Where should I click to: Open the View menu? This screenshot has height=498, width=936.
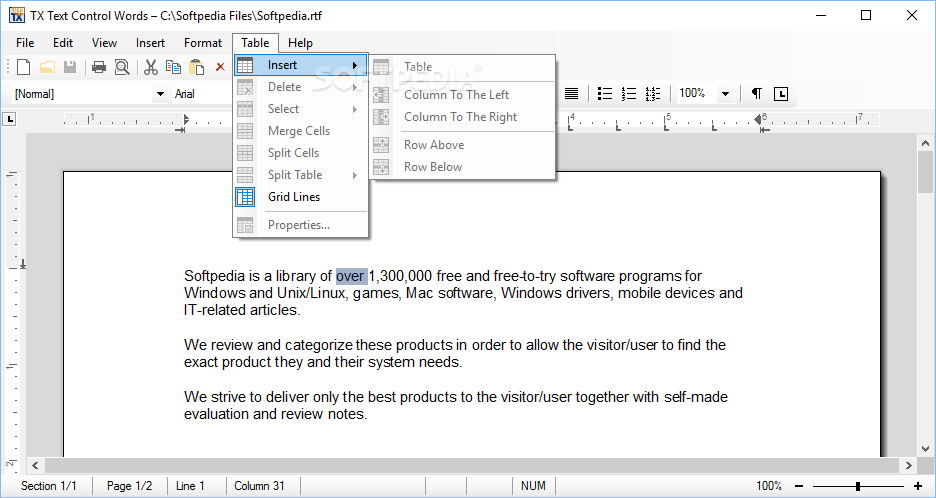[x=104, y=43]
